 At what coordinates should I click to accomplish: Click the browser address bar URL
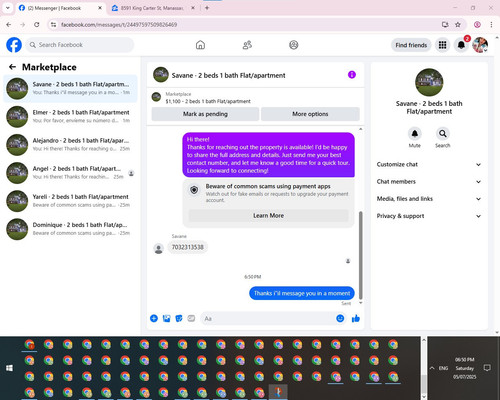tap(119, 25)
